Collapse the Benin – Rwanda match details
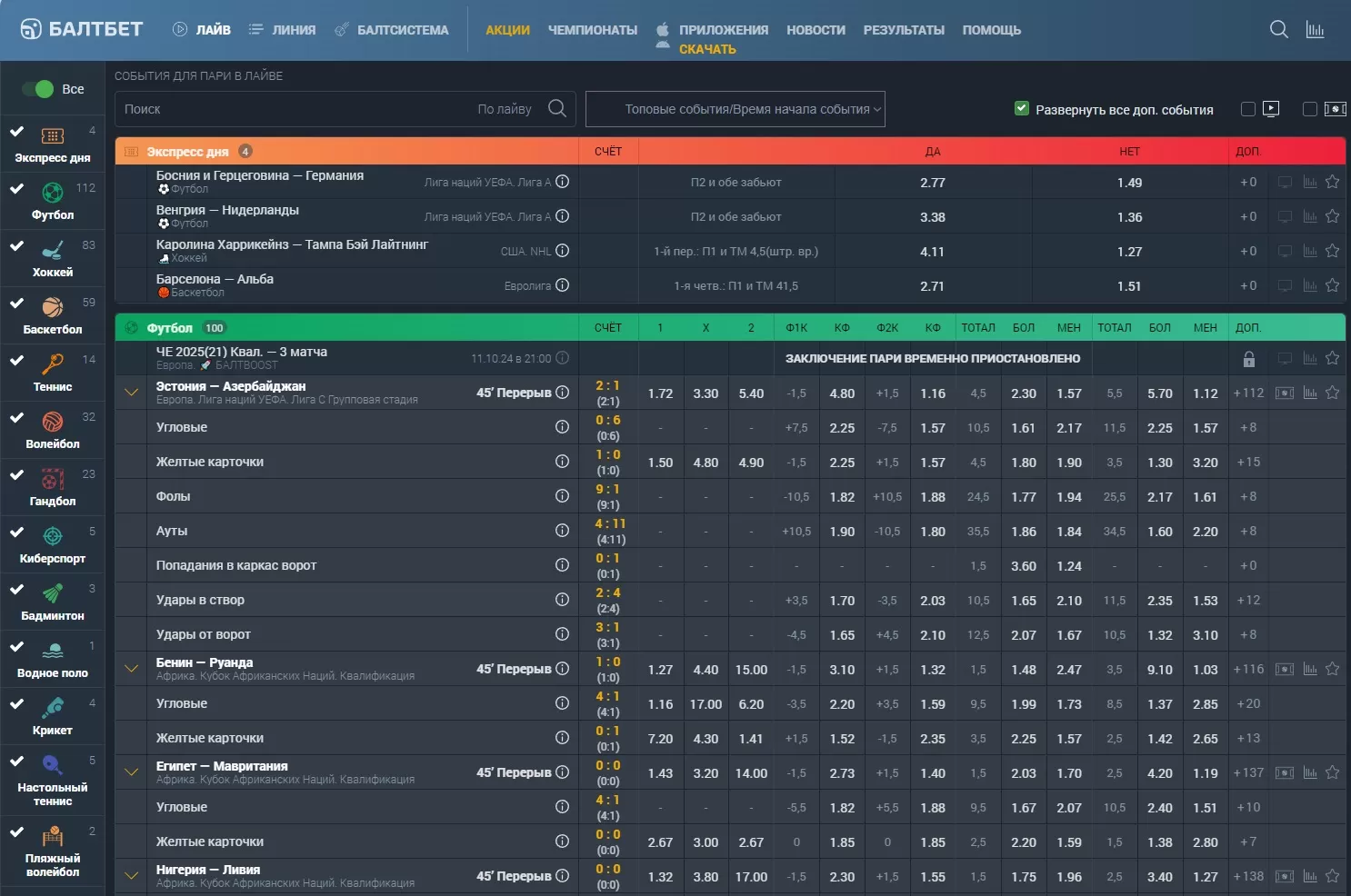The height and width of the screenshot is (896, 1351). 132,669
